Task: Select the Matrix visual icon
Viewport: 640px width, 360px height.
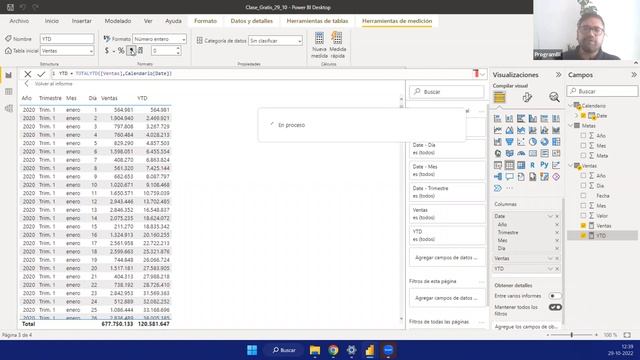Action: tap(521, 165)
